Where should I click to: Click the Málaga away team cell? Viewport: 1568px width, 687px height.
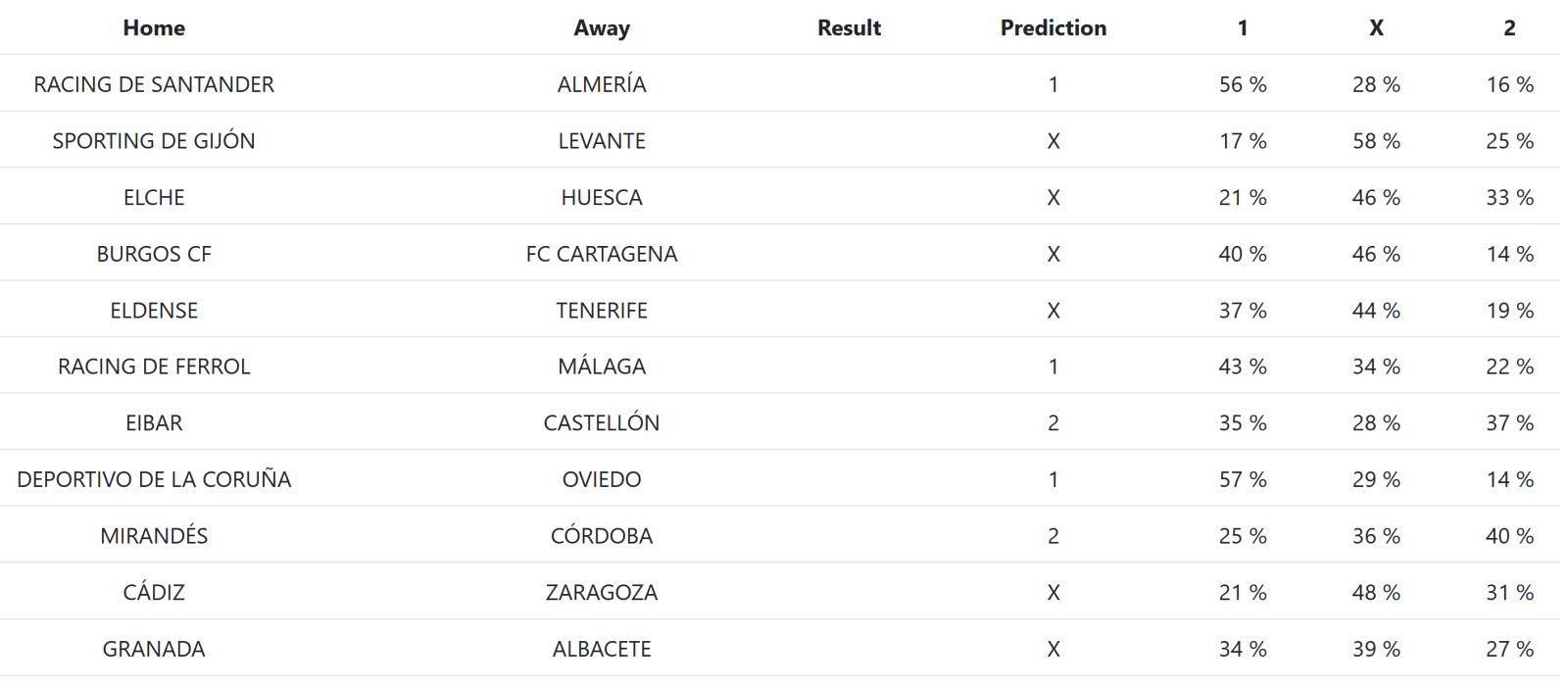602,367
